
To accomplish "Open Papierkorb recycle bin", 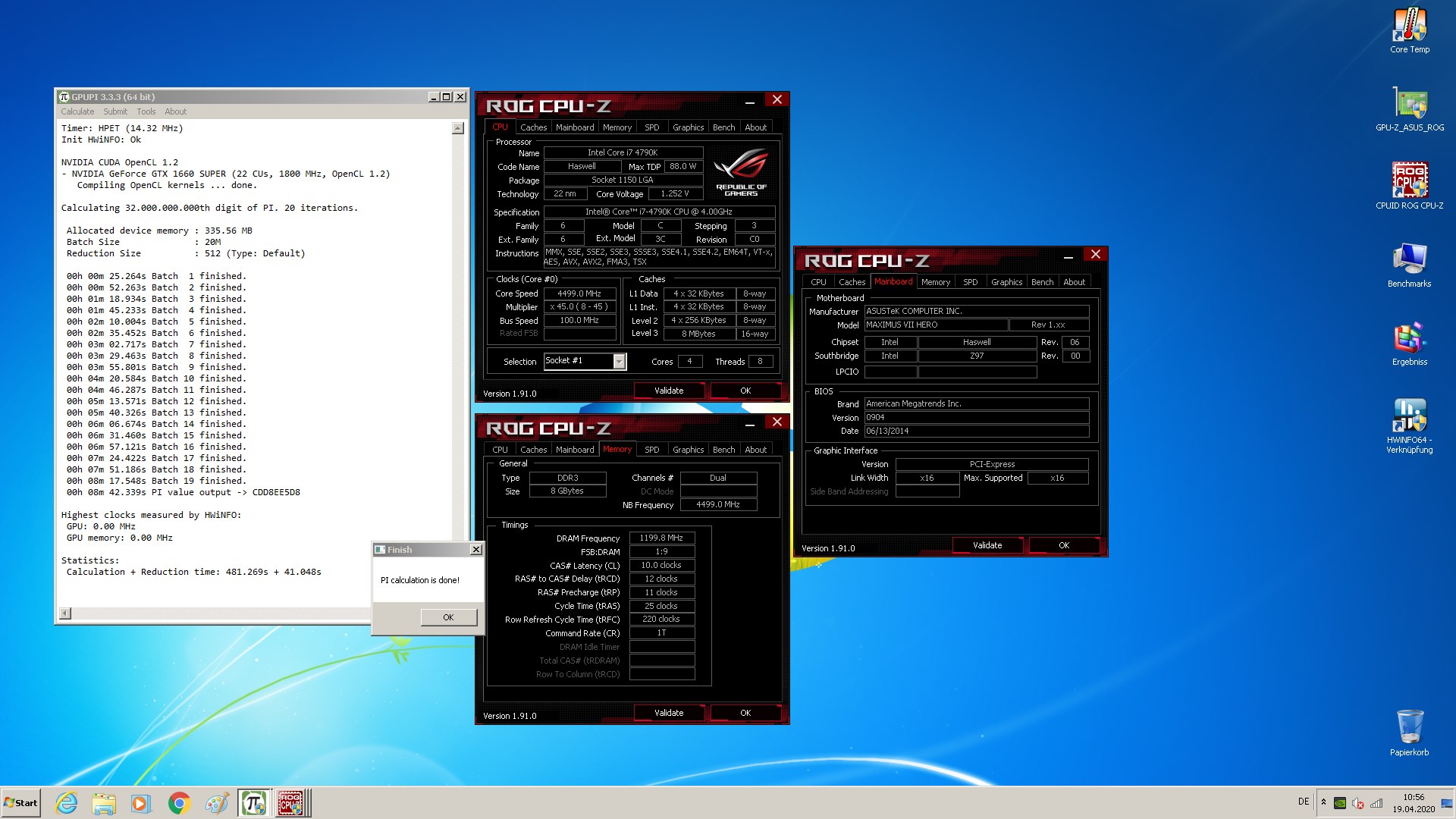I will pos(1410,733).
